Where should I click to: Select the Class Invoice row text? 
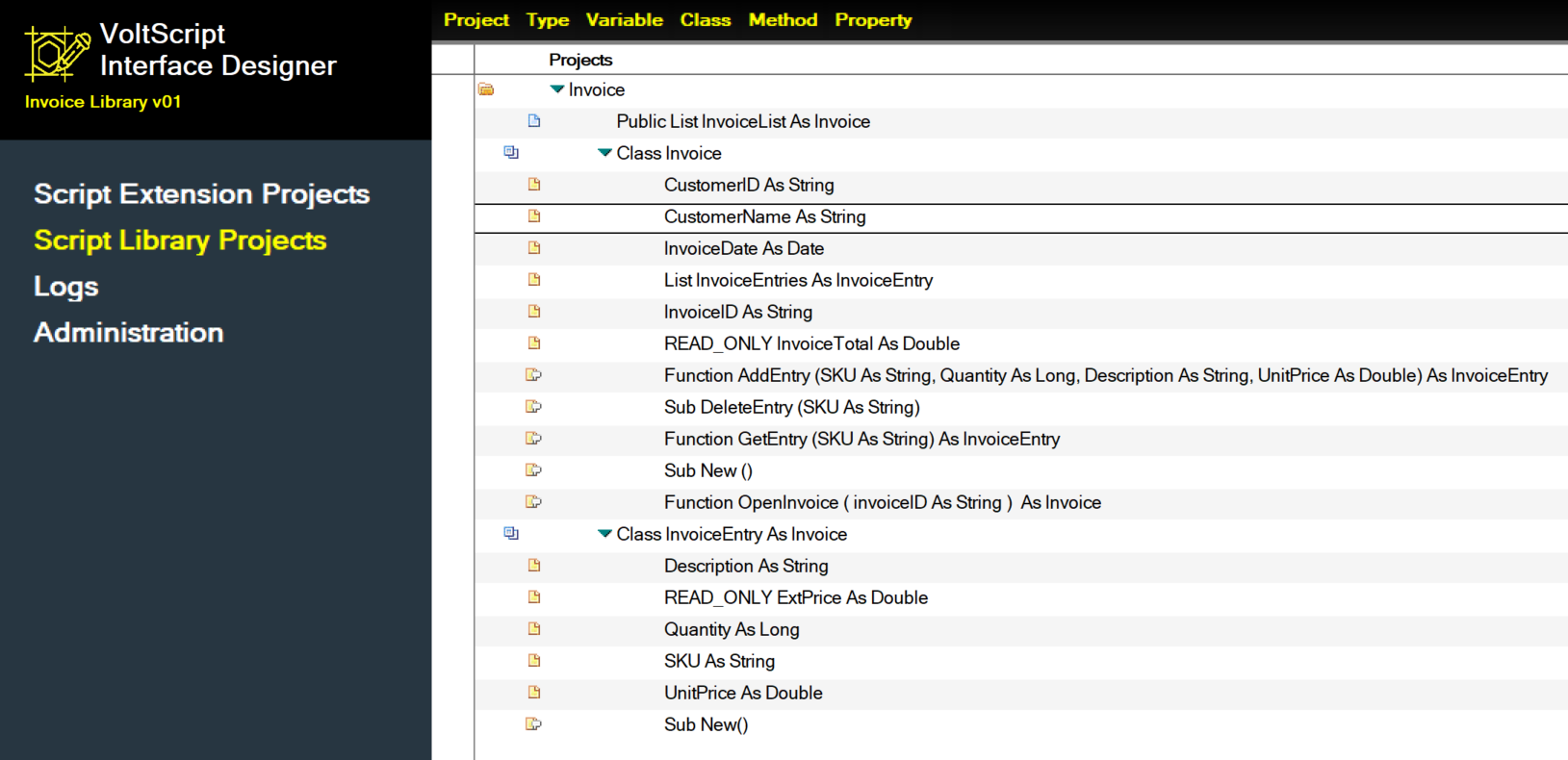[x=669, y=153]
